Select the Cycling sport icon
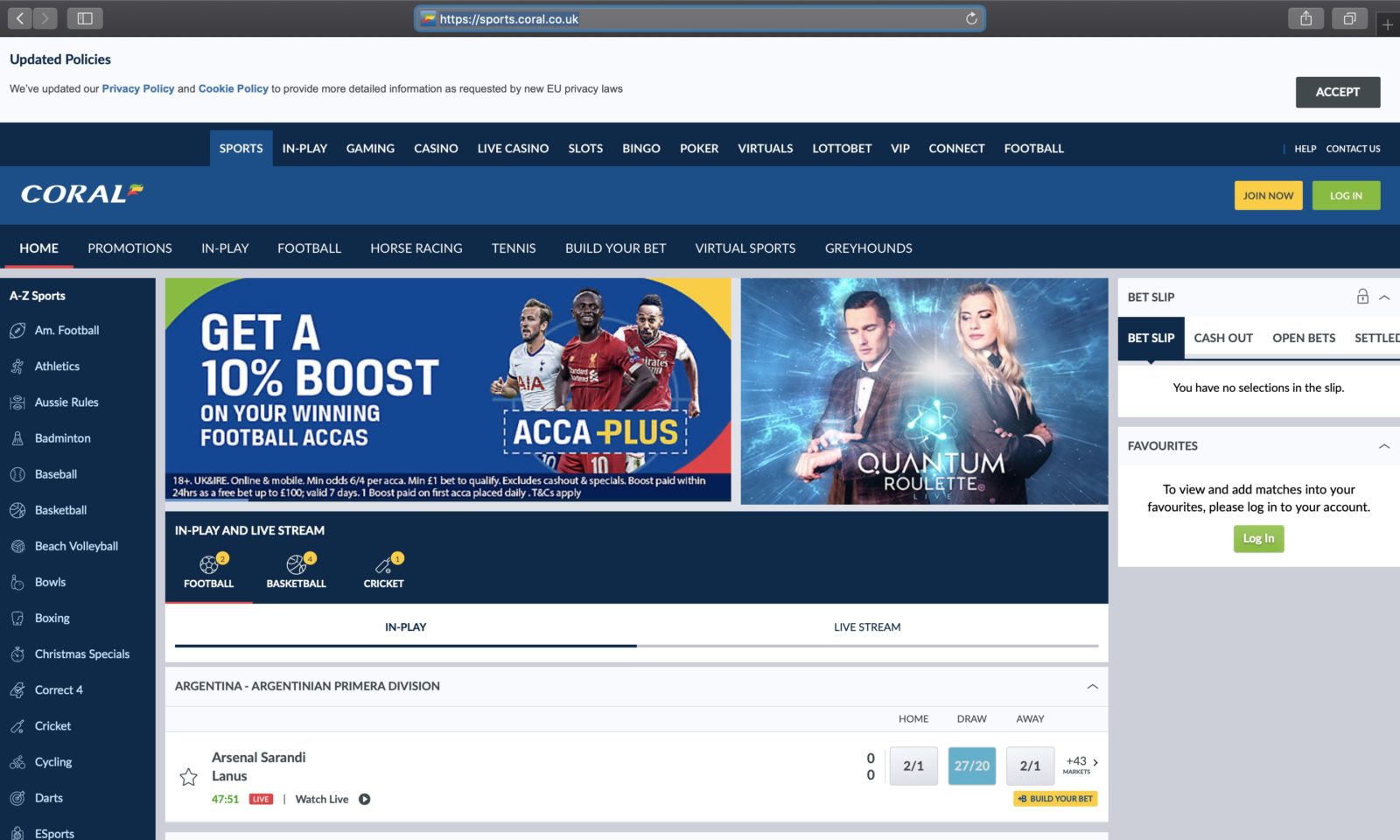 [17, 761]
